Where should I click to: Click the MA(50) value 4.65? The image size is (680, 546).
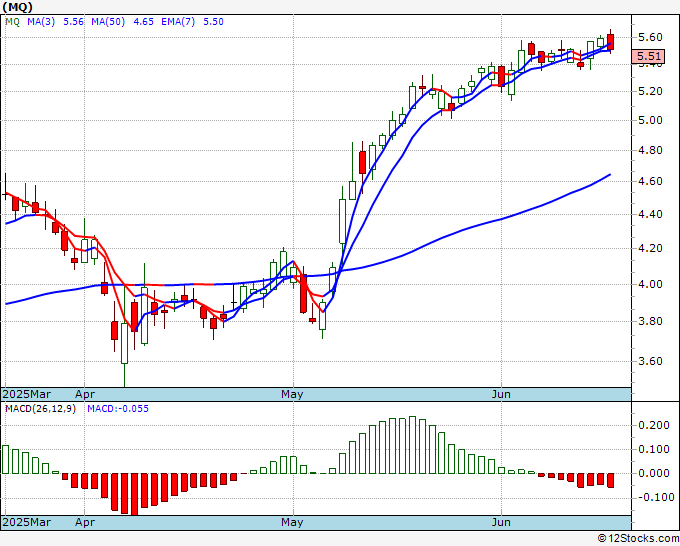point(144,22)
